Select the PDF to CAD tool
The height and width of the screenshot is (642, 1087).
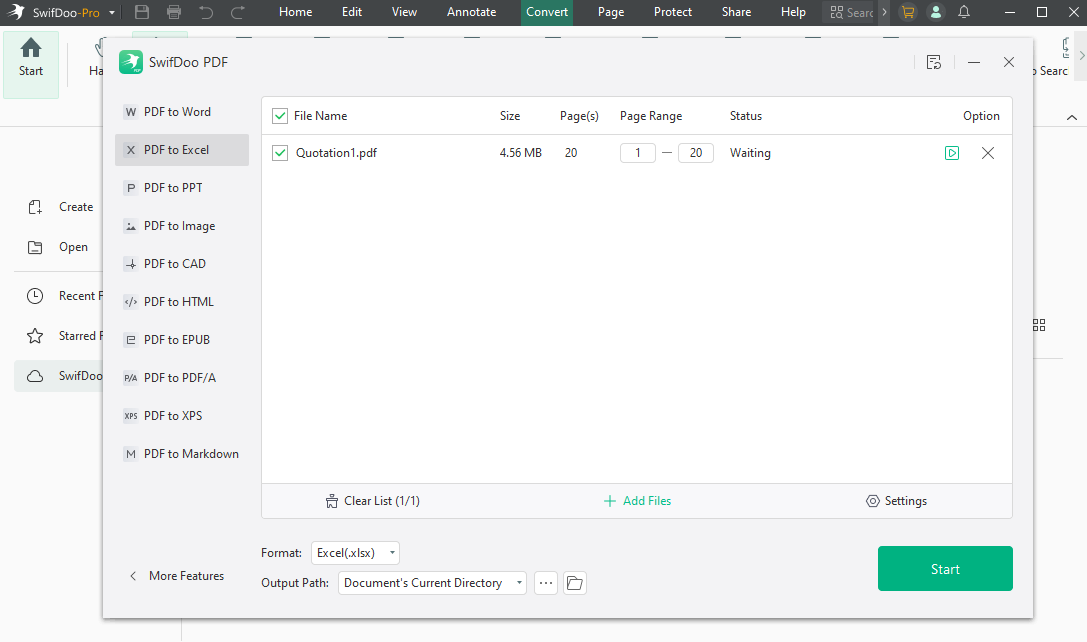(174, 263)
